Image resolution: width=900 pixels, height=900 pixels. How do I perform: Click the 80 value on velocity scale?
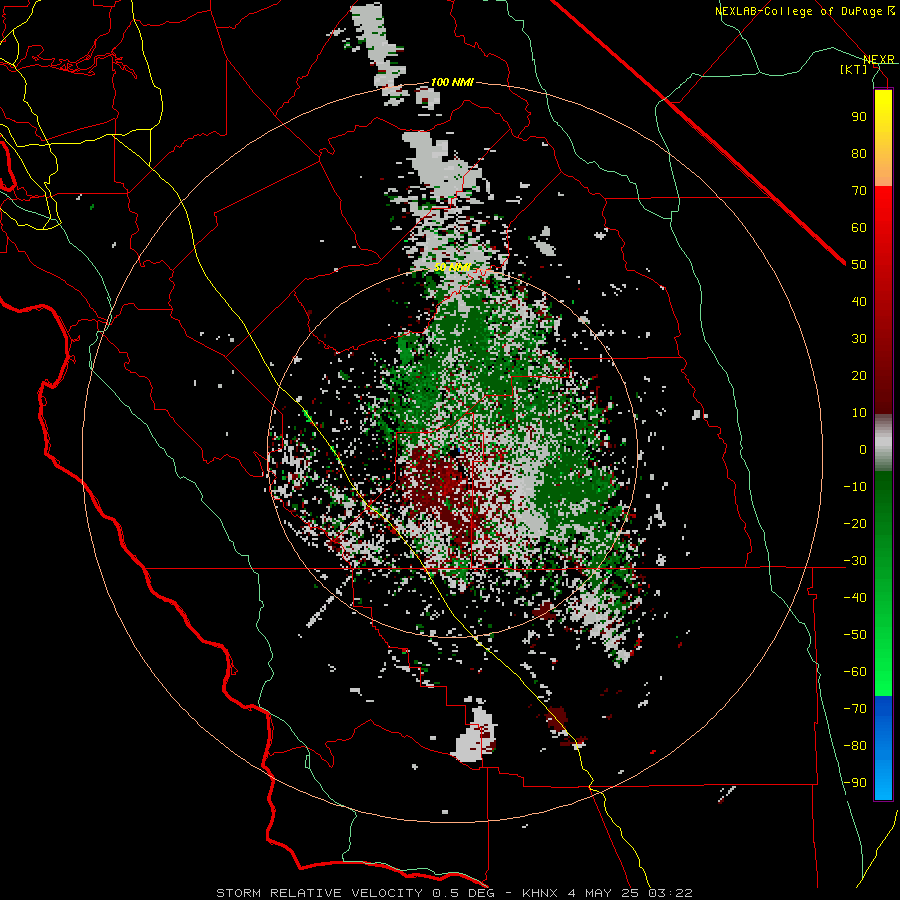coord(859,154)
